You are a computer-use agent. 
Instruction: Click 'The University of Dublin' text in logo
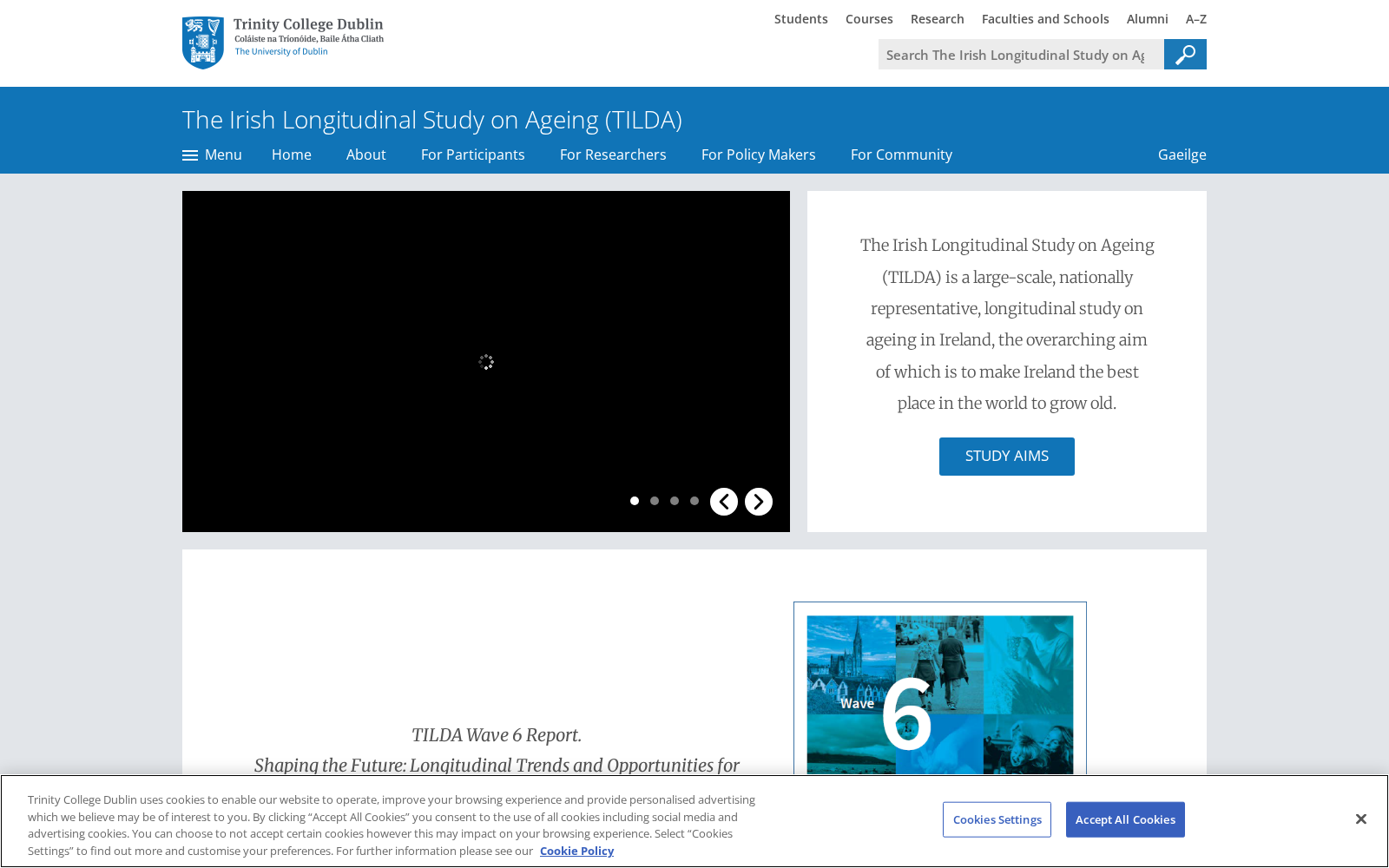(281, 51)
